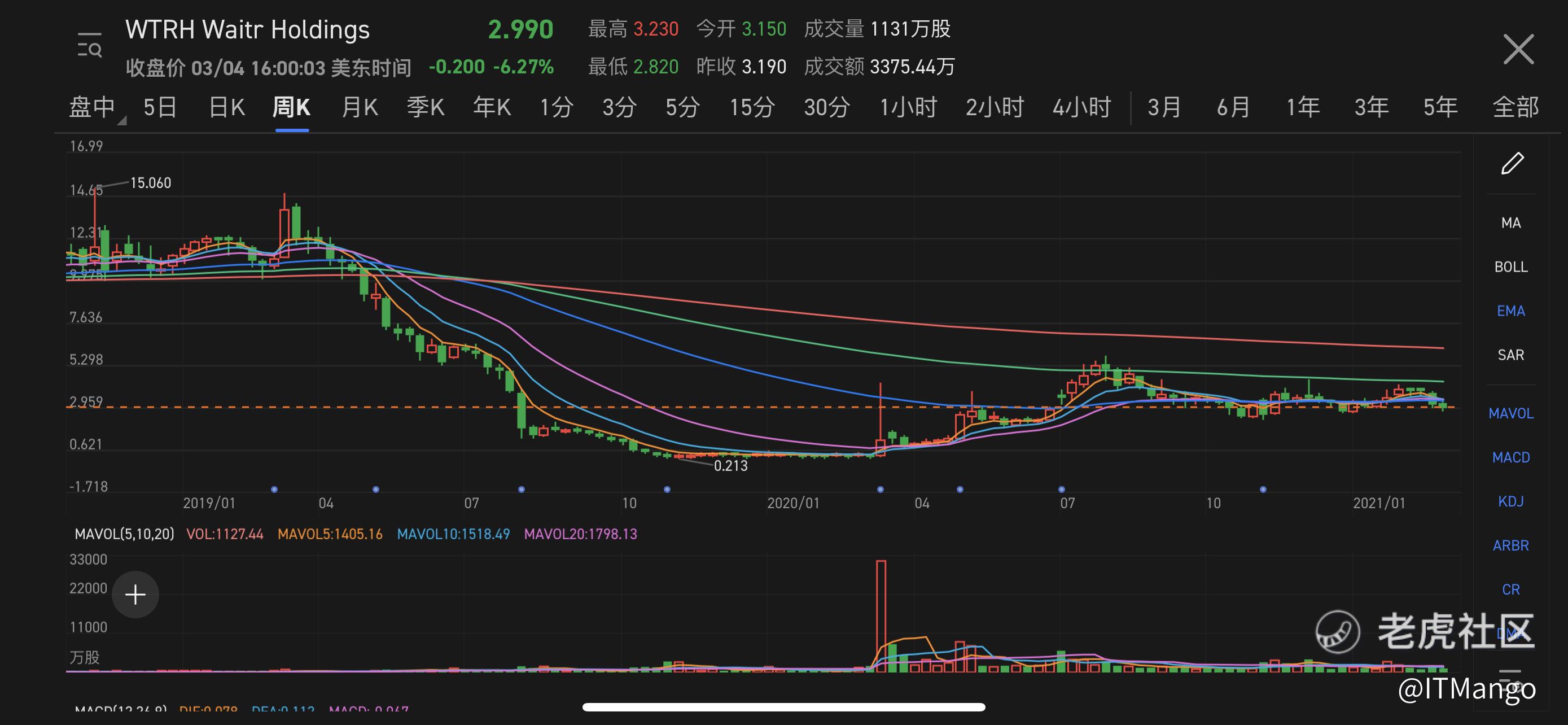Screen dimensions: 1568x725
Task: Click the event dot below 2019/01–04
Action: point(274,490)
